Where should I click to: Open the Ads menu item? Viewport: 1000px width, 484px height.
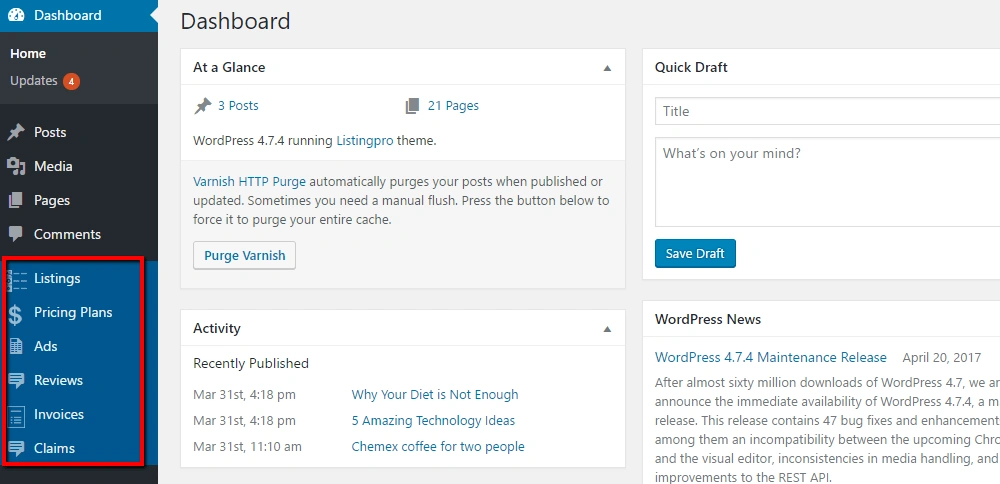46,346
